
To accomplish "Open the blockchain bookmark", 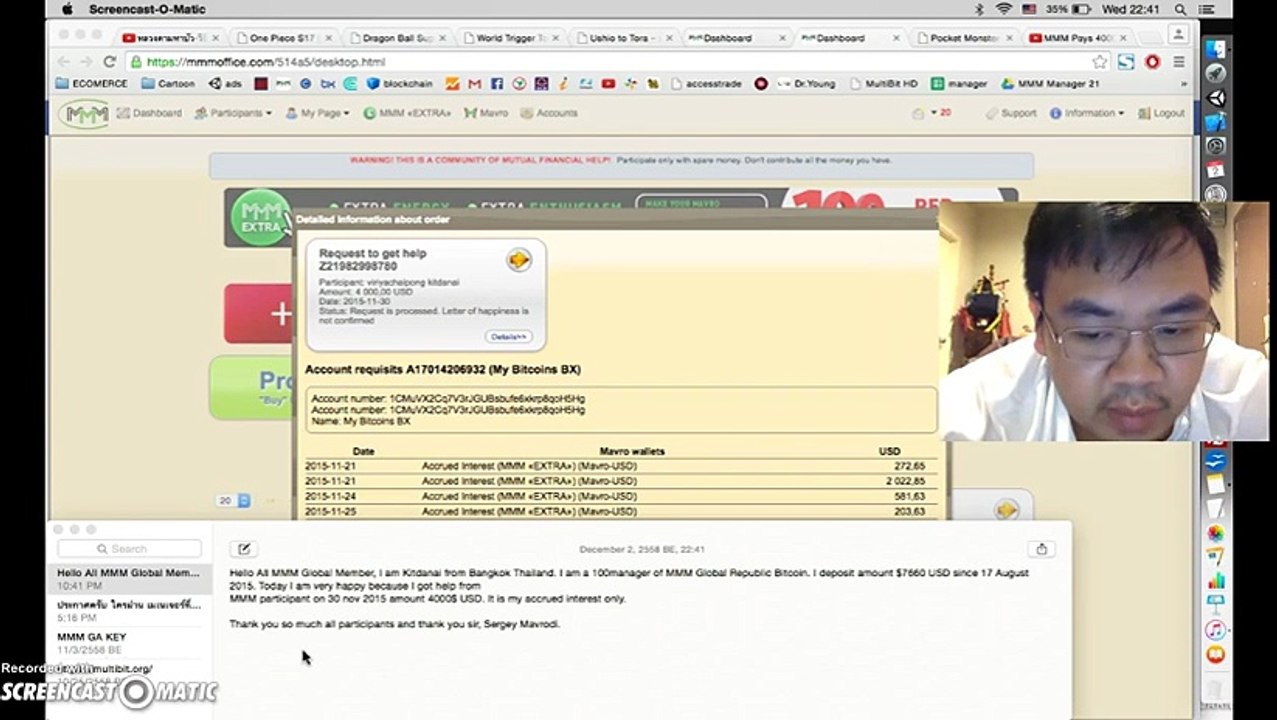I will (400, 84).
